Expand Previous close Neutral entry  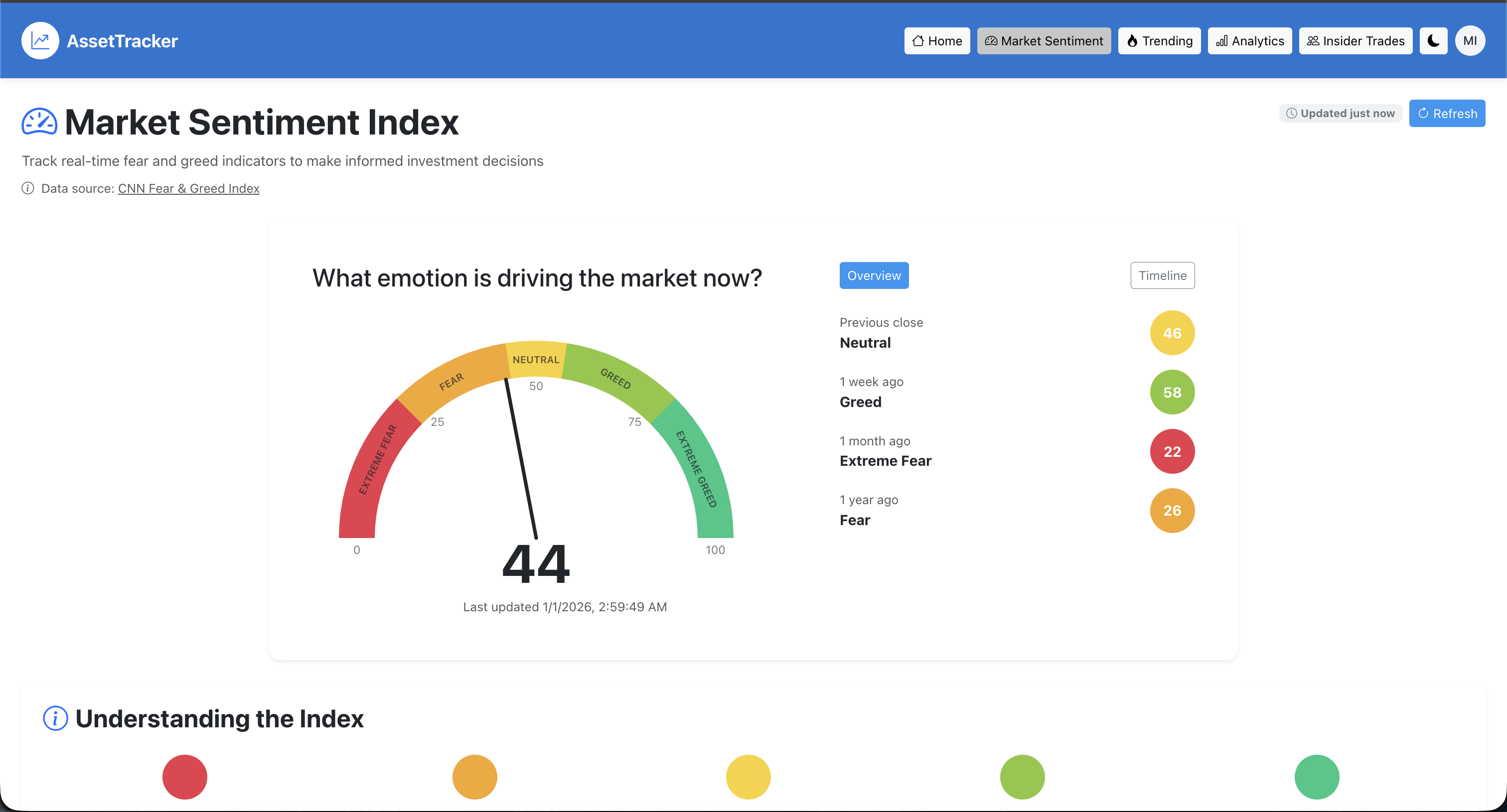tap(881, 333)
